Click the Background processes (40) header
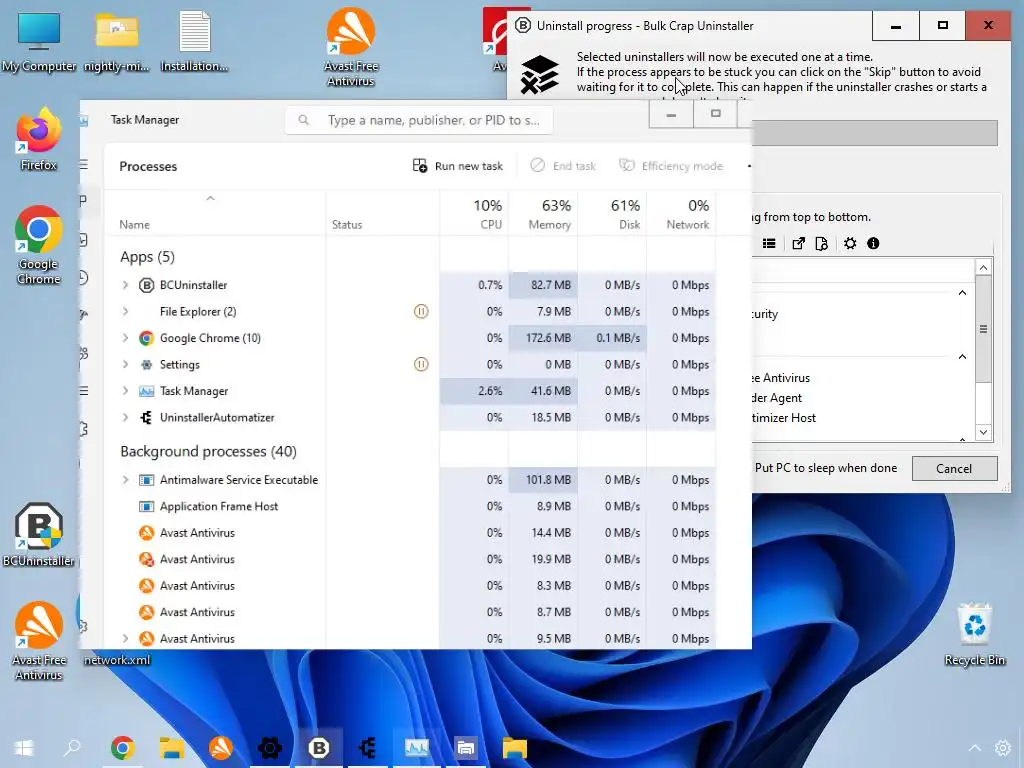The image size is (1024, 768). 208,451
